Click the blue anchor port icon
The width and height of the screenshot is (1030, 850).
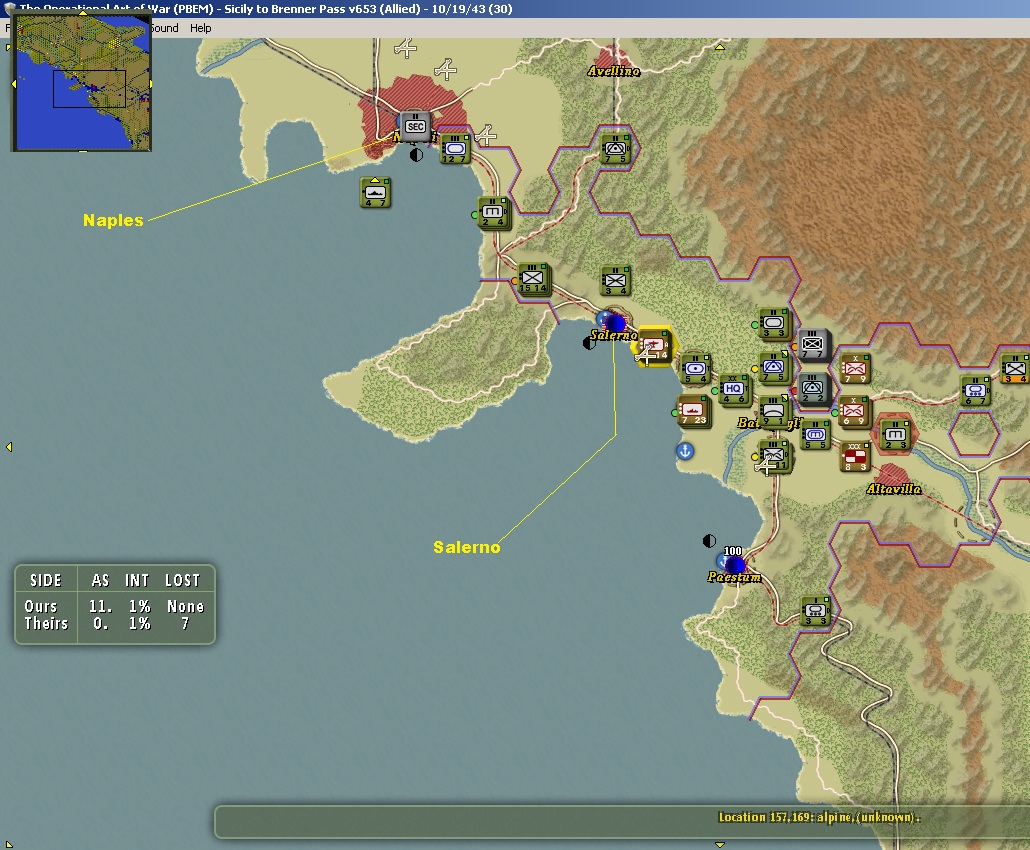pyautogui.click(x=685, y=451)
